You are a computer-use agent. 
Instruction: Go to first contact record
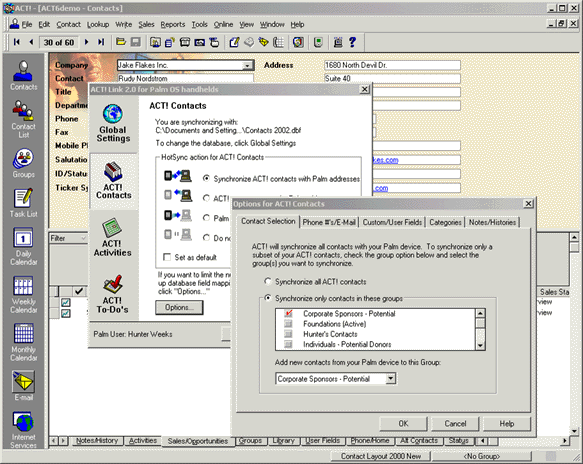[16, 42]
